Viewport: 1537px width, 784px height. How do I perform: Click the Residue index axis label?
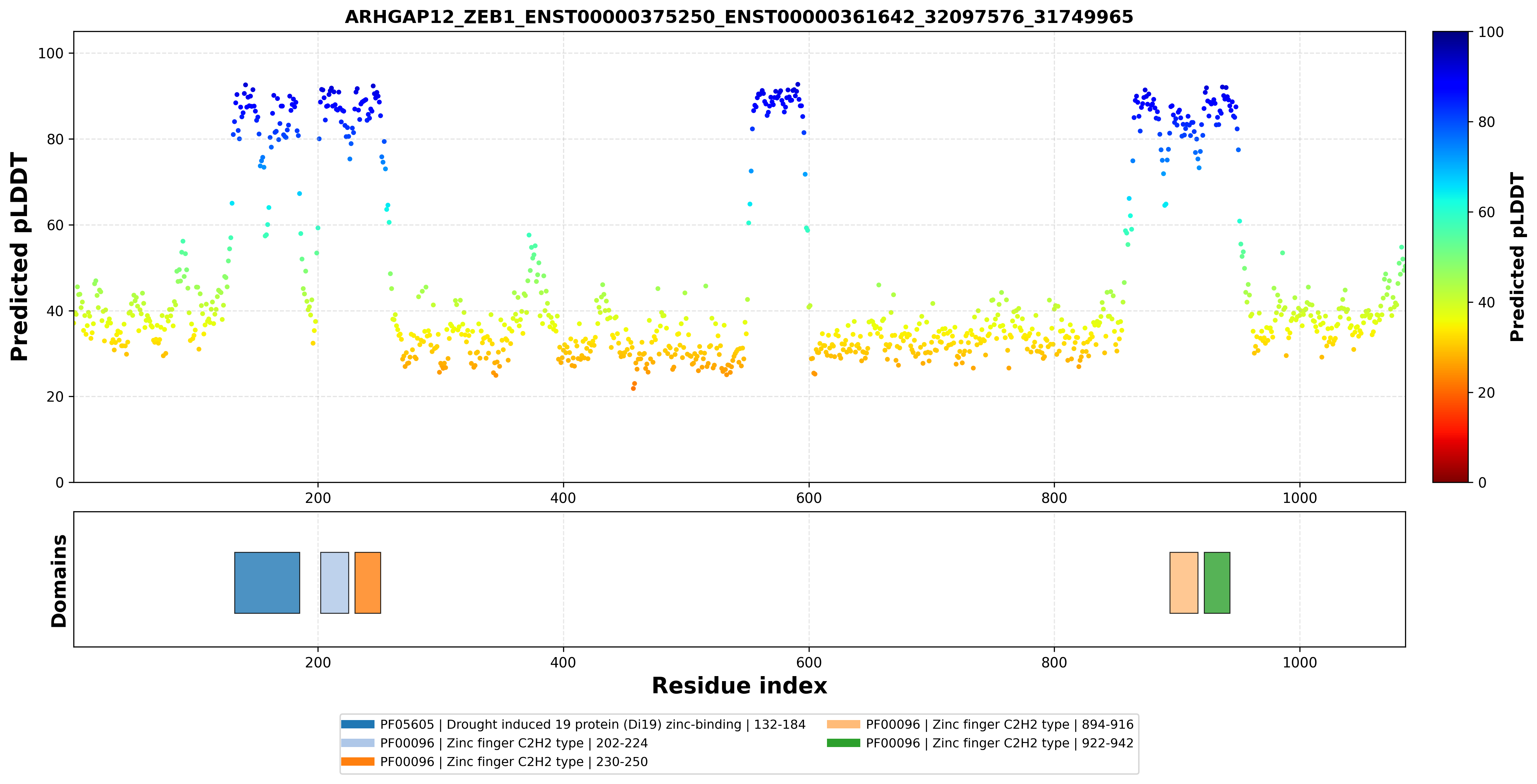point(739,686)
